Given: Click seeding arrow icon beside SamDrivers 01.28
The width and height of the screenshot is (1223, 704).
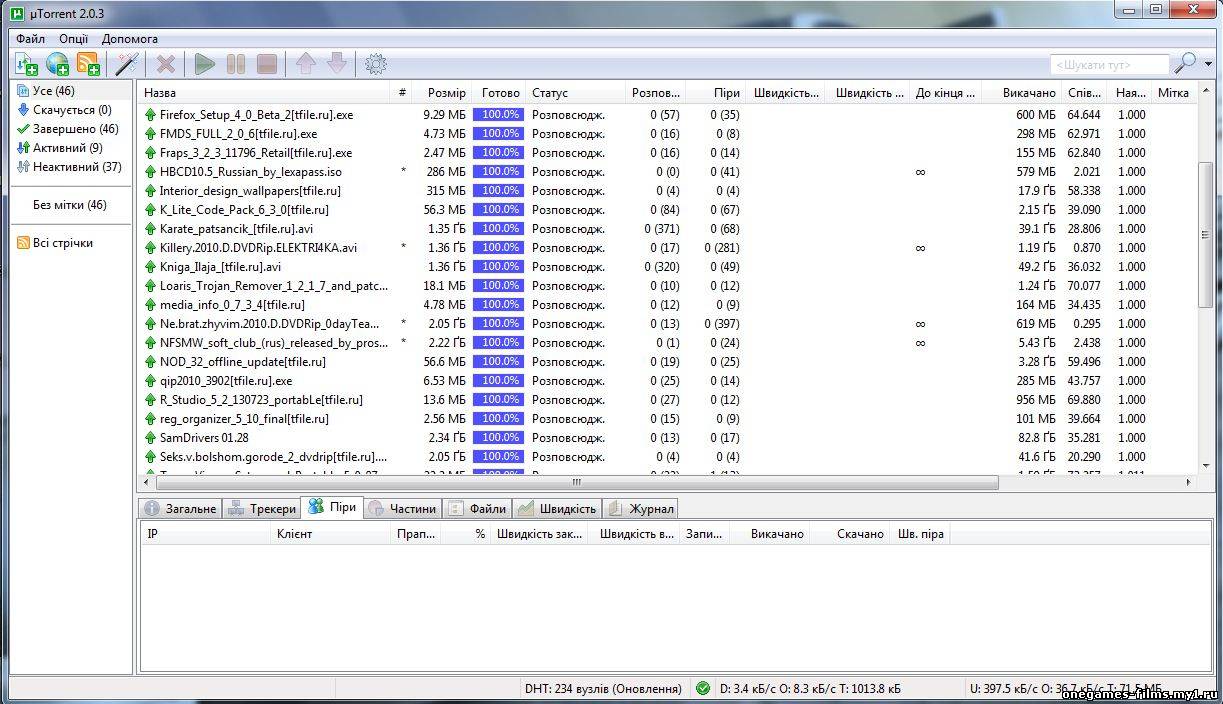Looking at the screenshot, I should 151,438.
